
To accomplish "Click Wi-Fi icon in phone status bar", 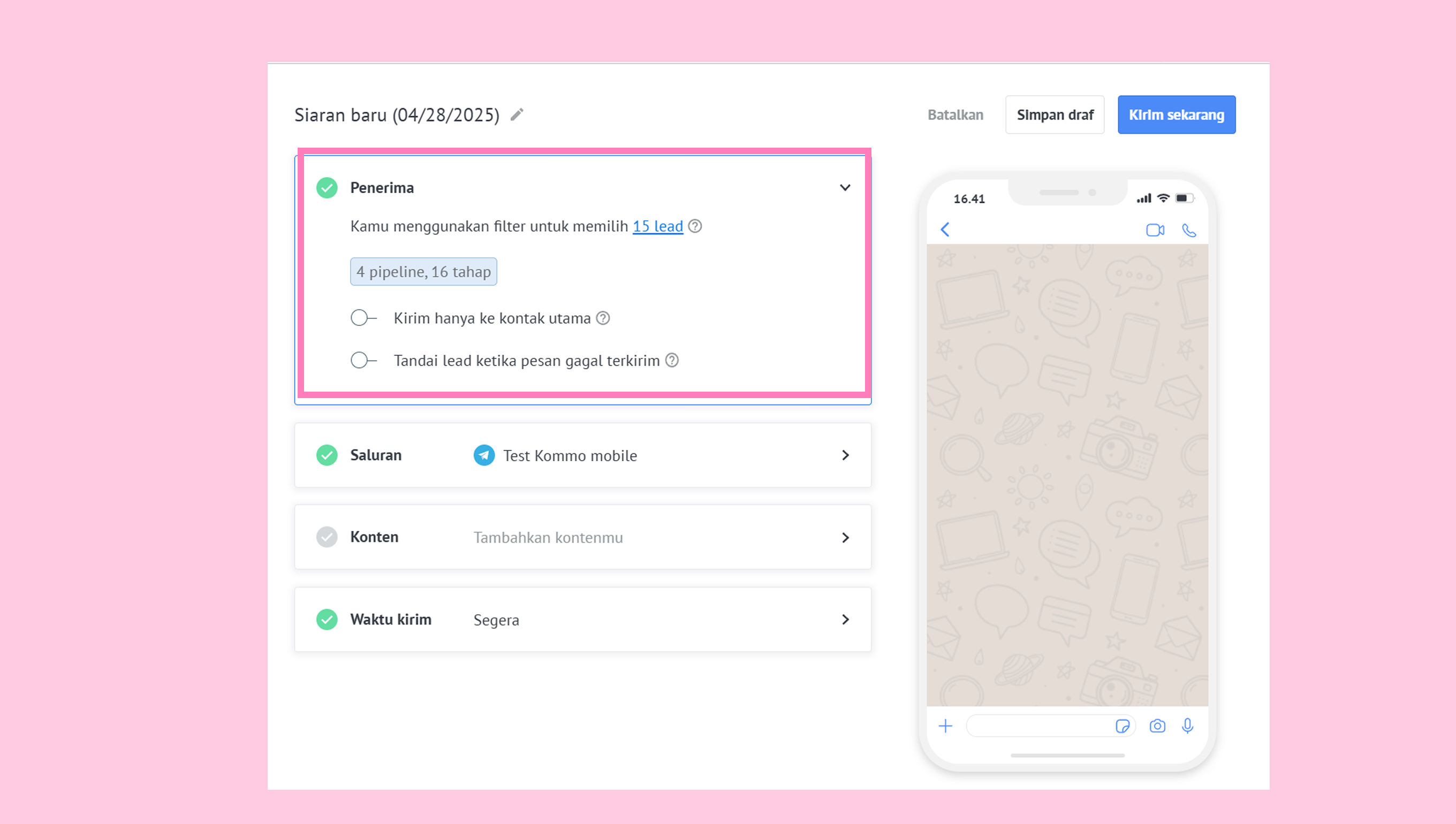I will tap(1163, 198).
